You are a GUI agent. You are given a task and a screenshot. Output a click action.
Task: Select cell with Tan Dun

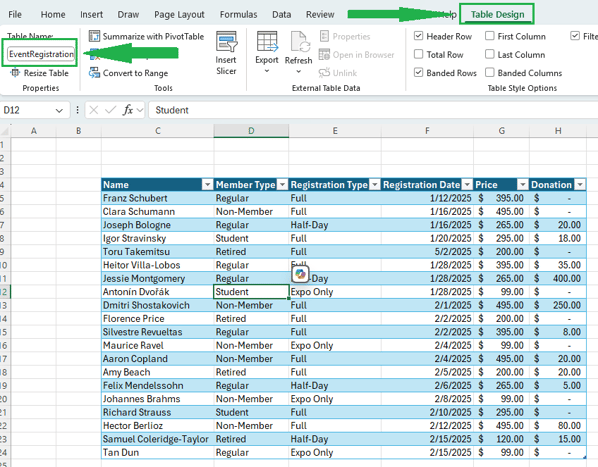(x=158, y=453)
